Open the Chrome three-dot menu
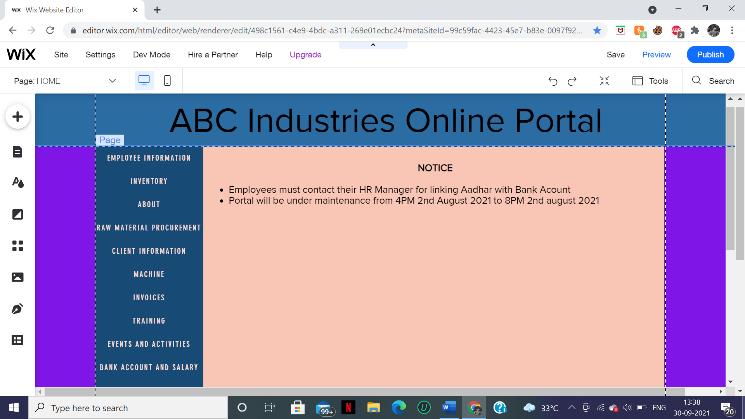The width and height of the screenshot is (745, 419). pos(732,30)
